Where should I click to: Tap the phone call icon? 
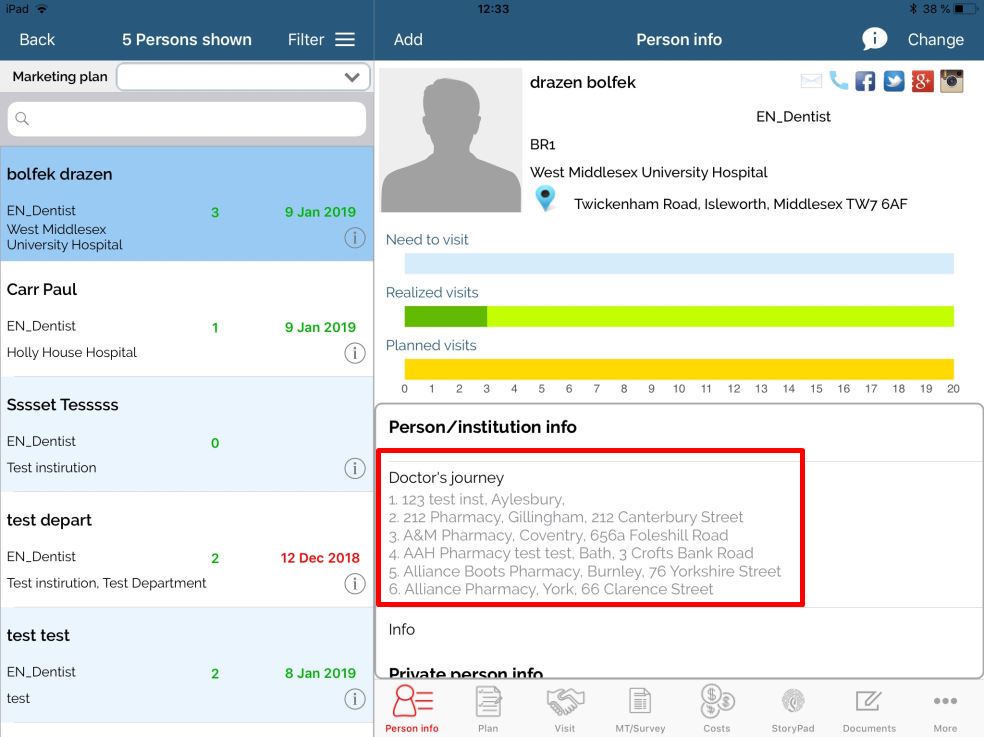(838, 81)
